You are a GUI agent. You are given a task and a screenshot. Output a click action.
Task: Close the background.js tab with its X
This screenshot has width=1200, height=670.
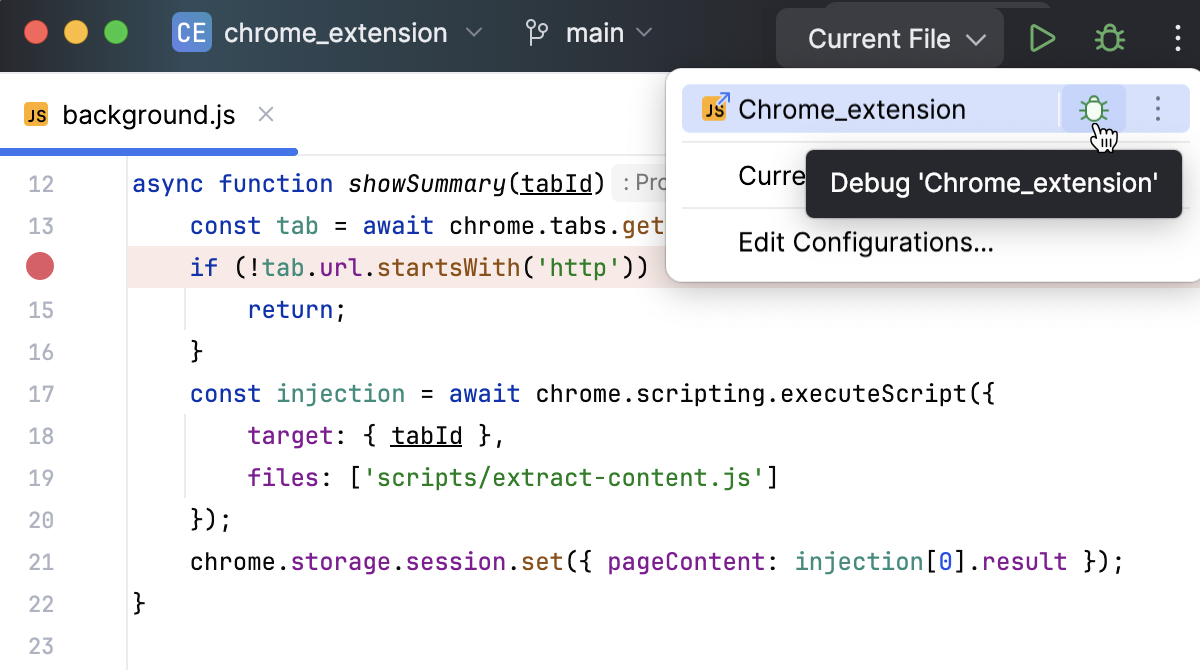click(x=265, y=114)
